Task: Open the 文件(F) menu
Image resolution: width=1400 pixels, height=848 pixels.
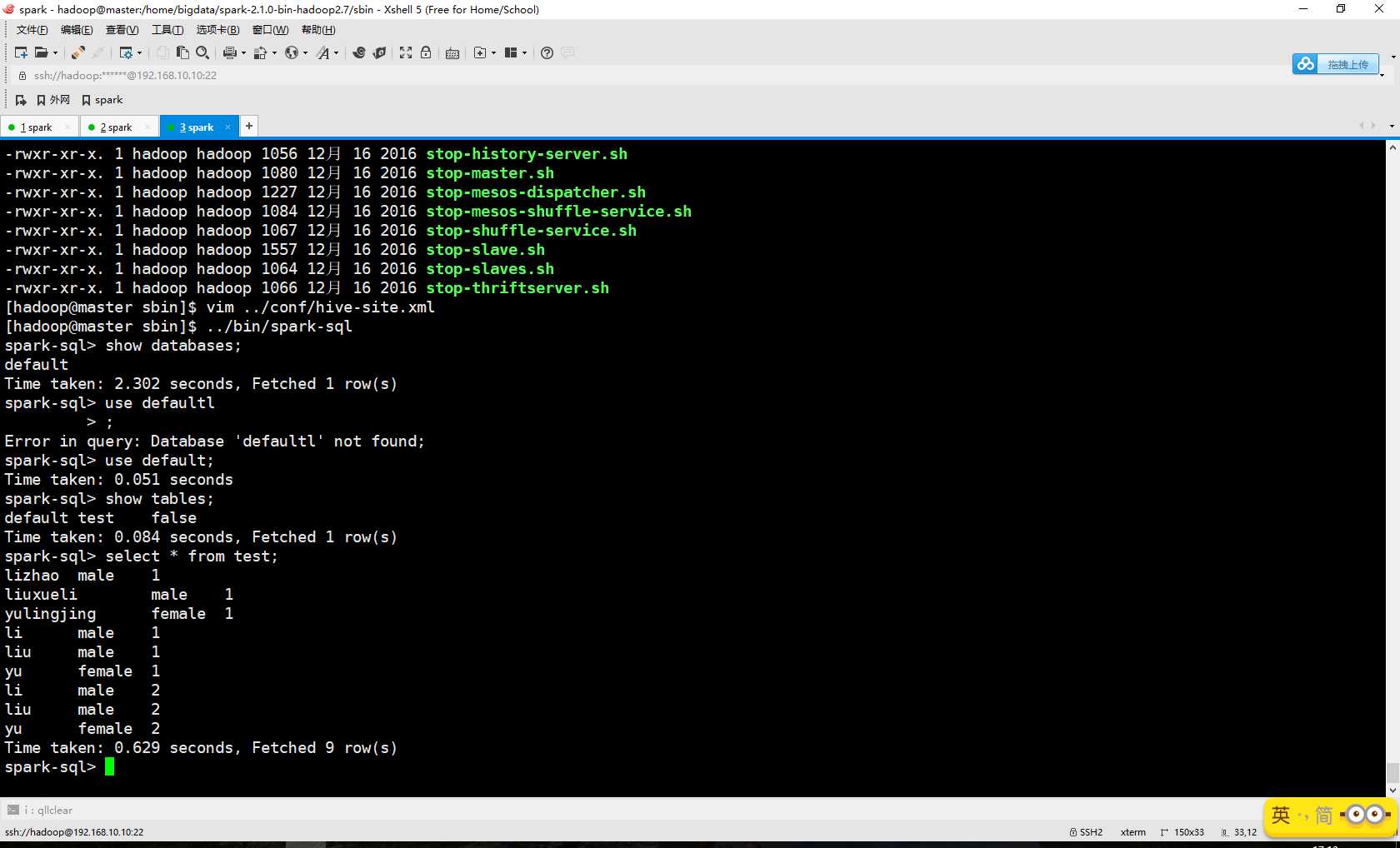Action: (x=32, y=30)
